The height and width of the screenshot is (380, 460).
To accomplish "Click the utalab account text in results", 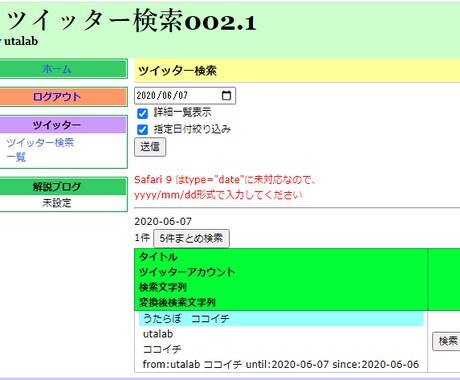I will 158,334.
